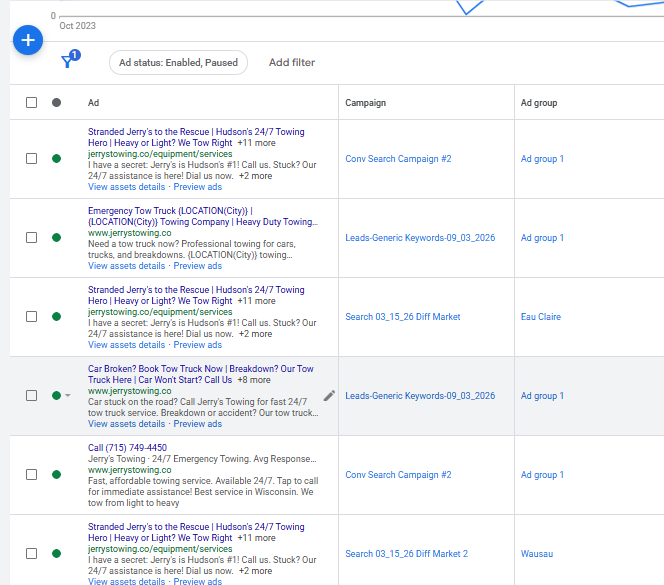Click the status dot column header icon

point(56,103)
